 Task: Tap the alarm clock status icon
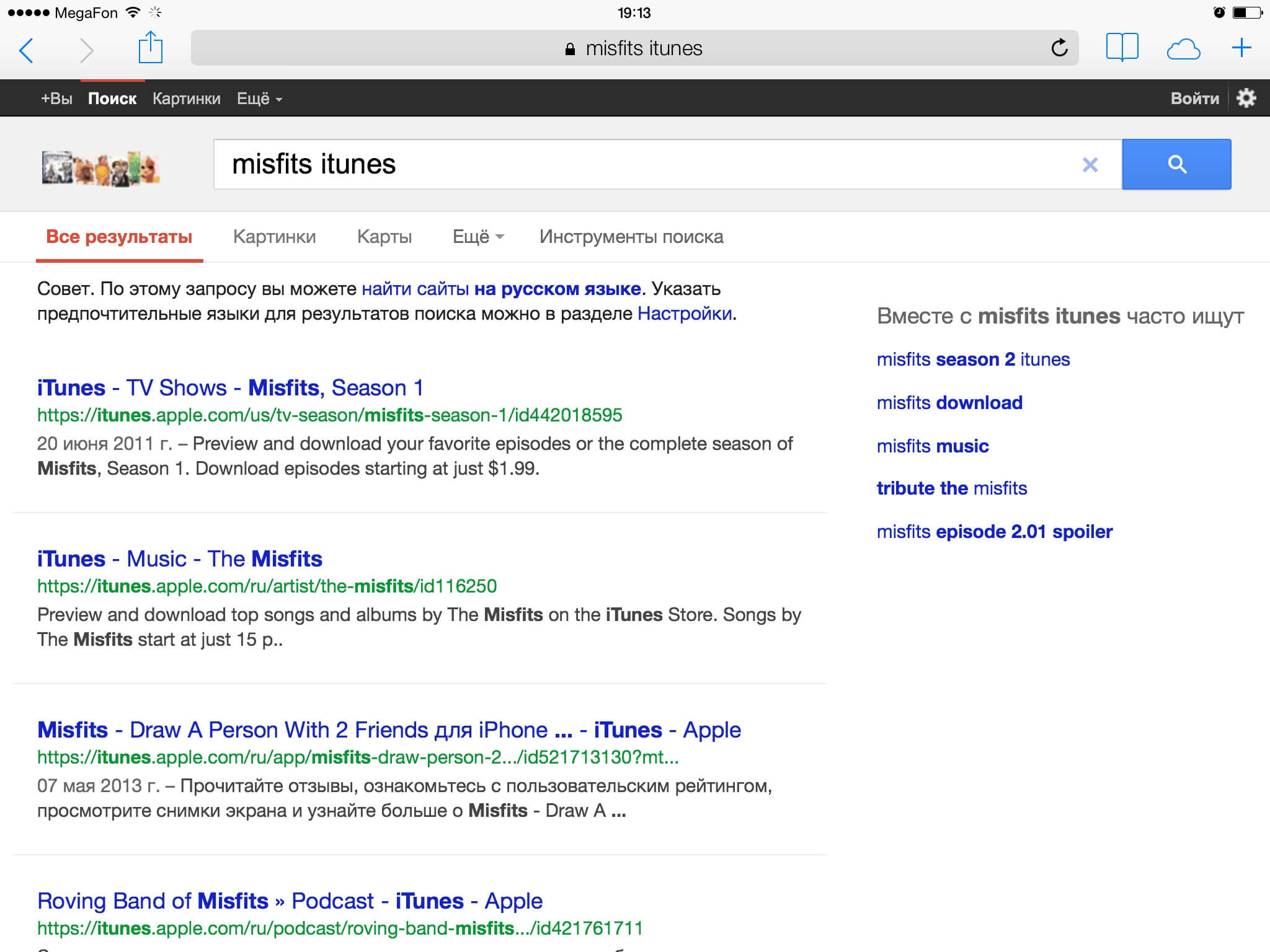click(x=1219, y=12)
